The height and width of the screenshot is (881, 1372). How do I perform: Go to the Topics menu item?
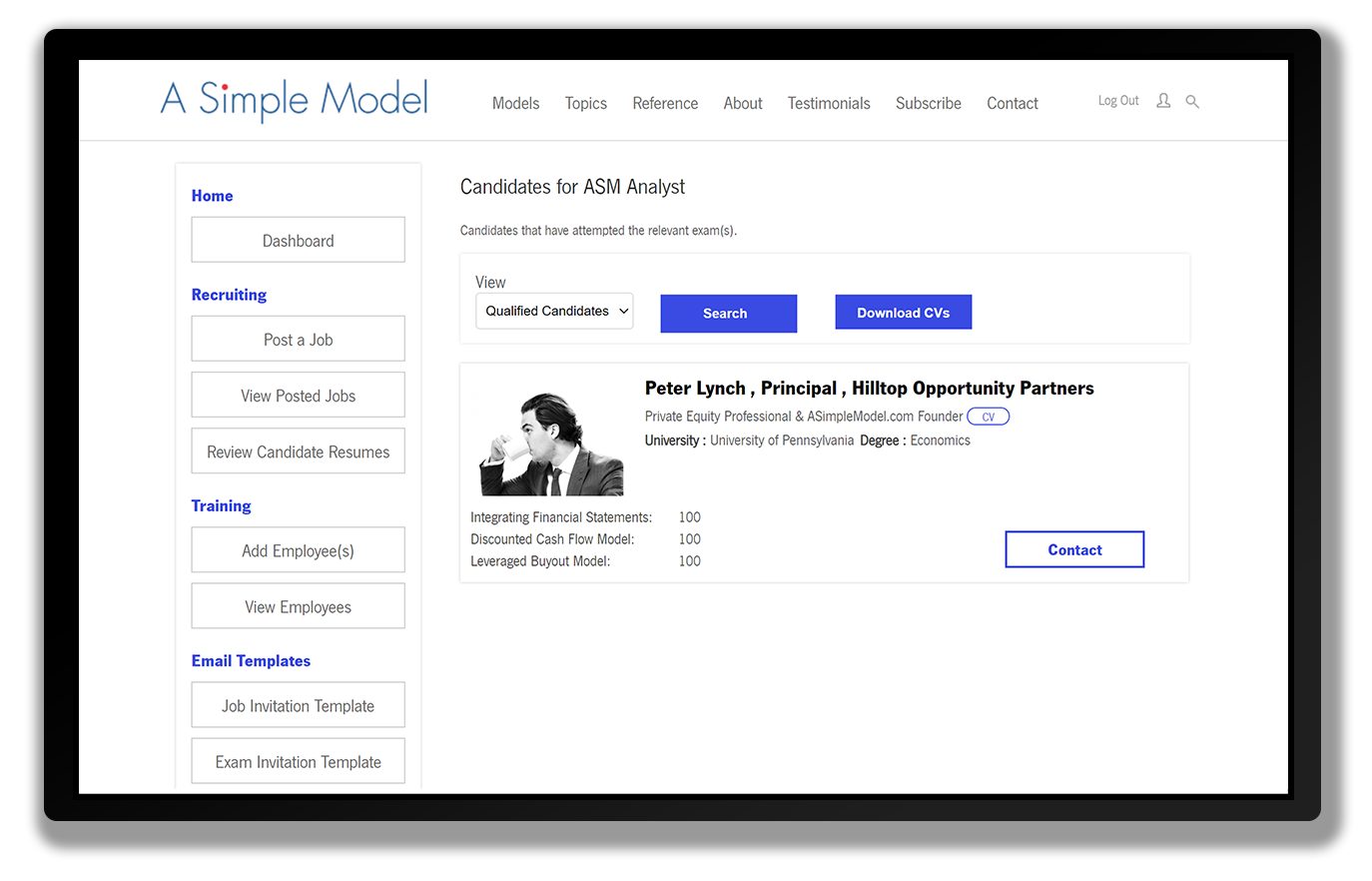click(x=585, y=103)
